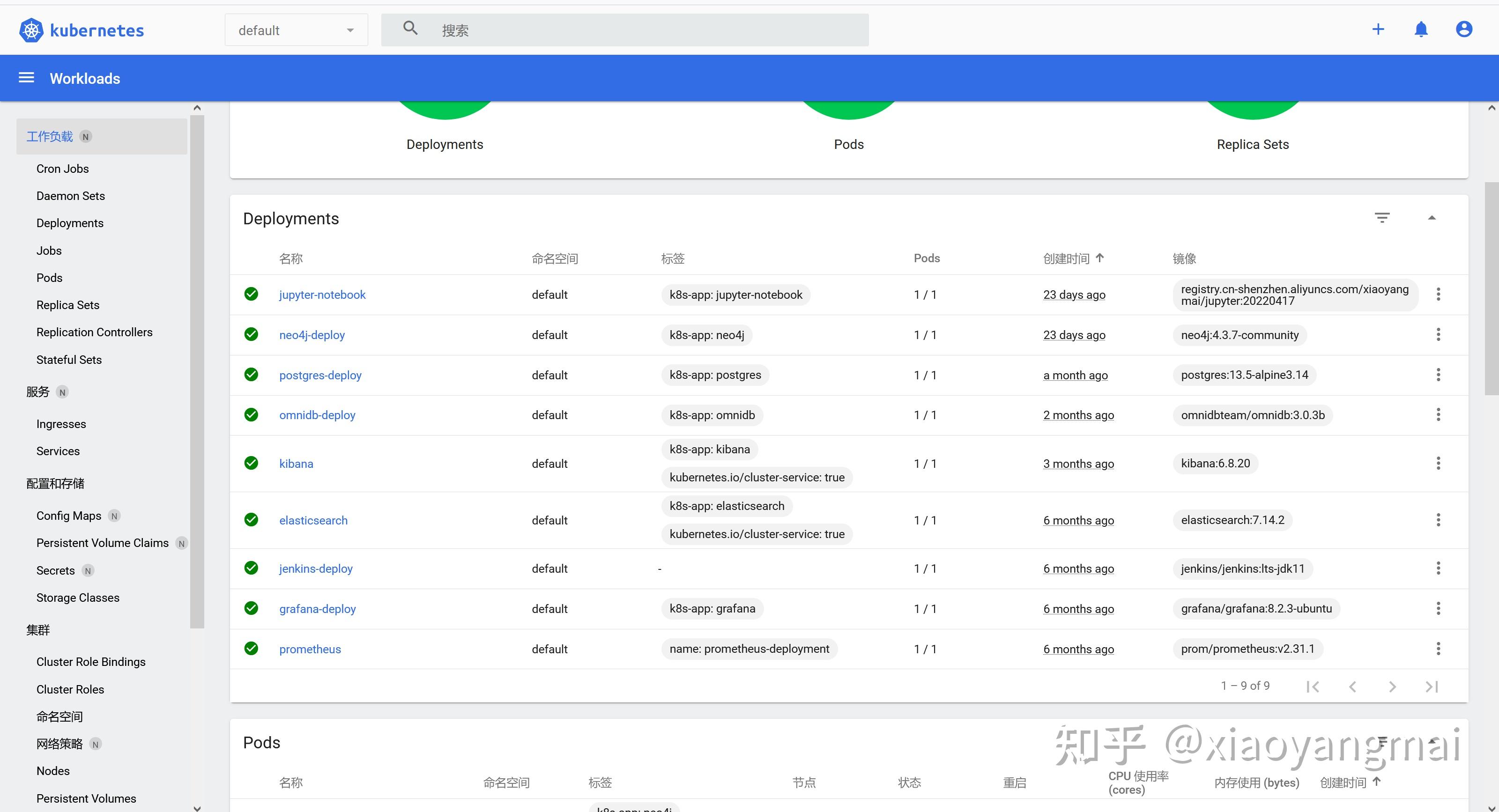
Task: Collapse the Deployments card
Action: (1432, 218)
